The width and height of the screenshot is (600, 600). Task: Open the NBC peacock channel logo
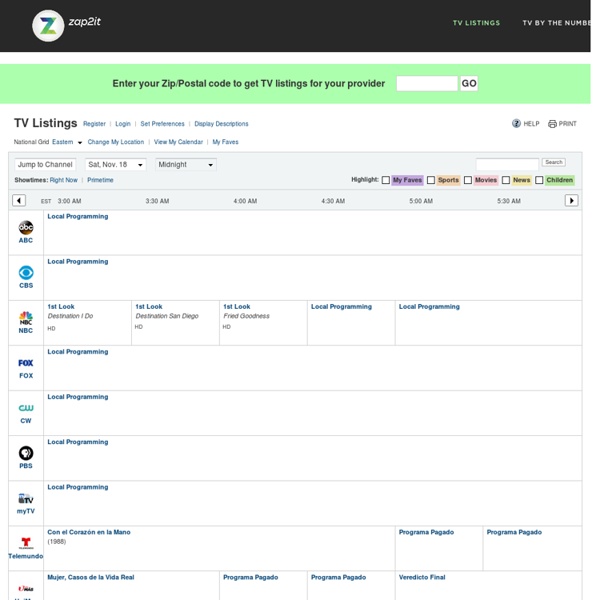point(26,319)
